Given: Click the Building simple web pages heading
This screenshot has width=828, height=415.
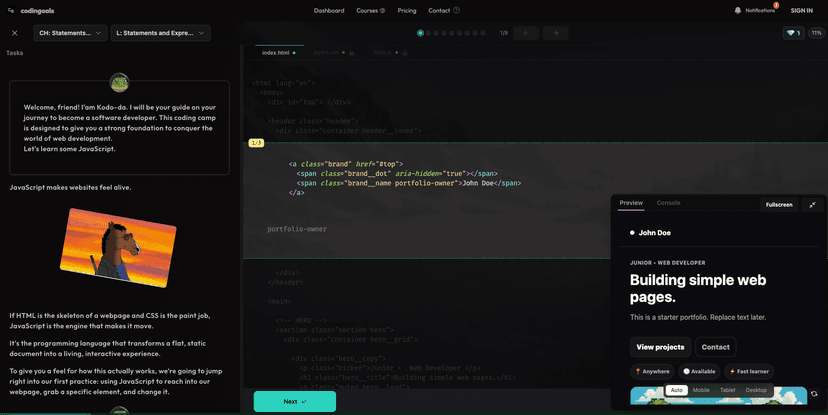Looking at the screenshot, I should click(698, 288).
